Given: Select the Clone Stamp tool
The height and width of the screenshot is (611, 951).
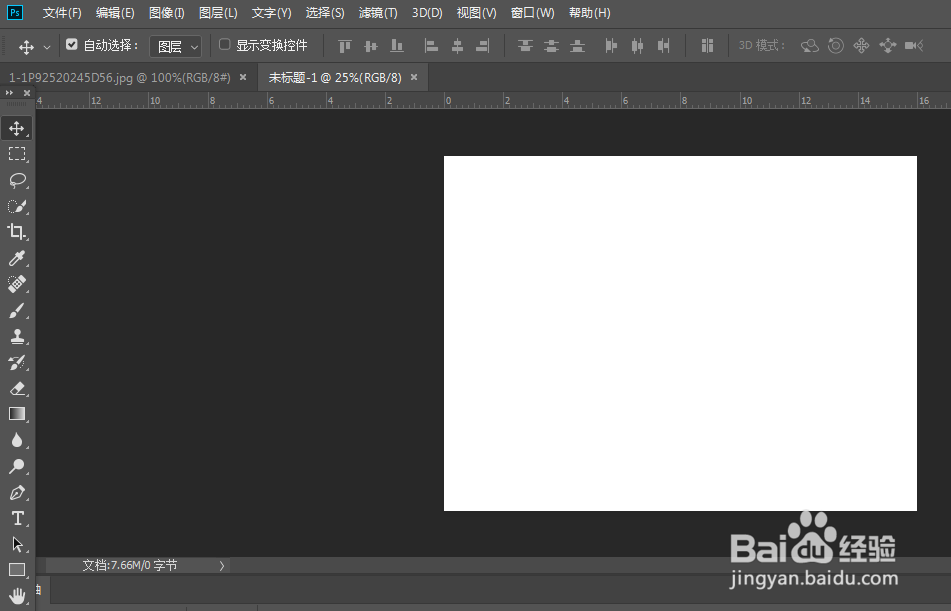Looking at the screenshot, I should [x=17, y=336].
